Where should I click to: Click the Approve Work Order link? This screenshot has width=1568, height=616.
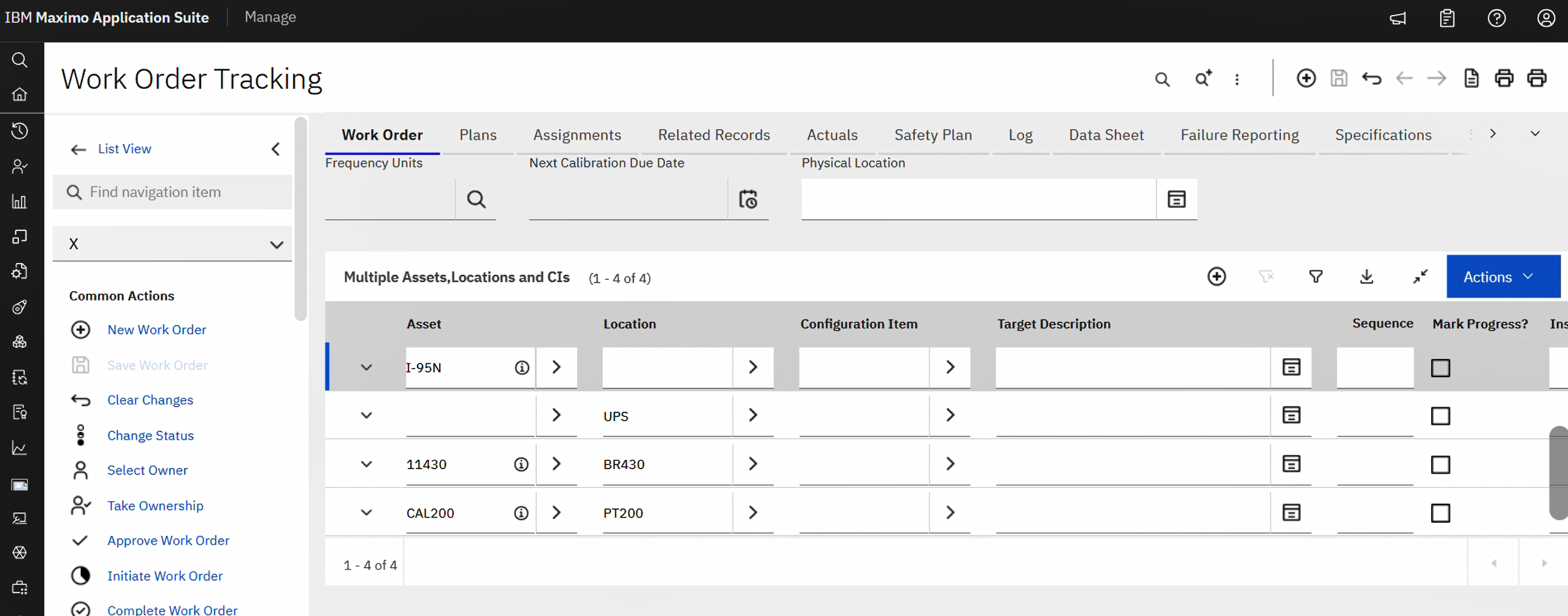point(168,540)
